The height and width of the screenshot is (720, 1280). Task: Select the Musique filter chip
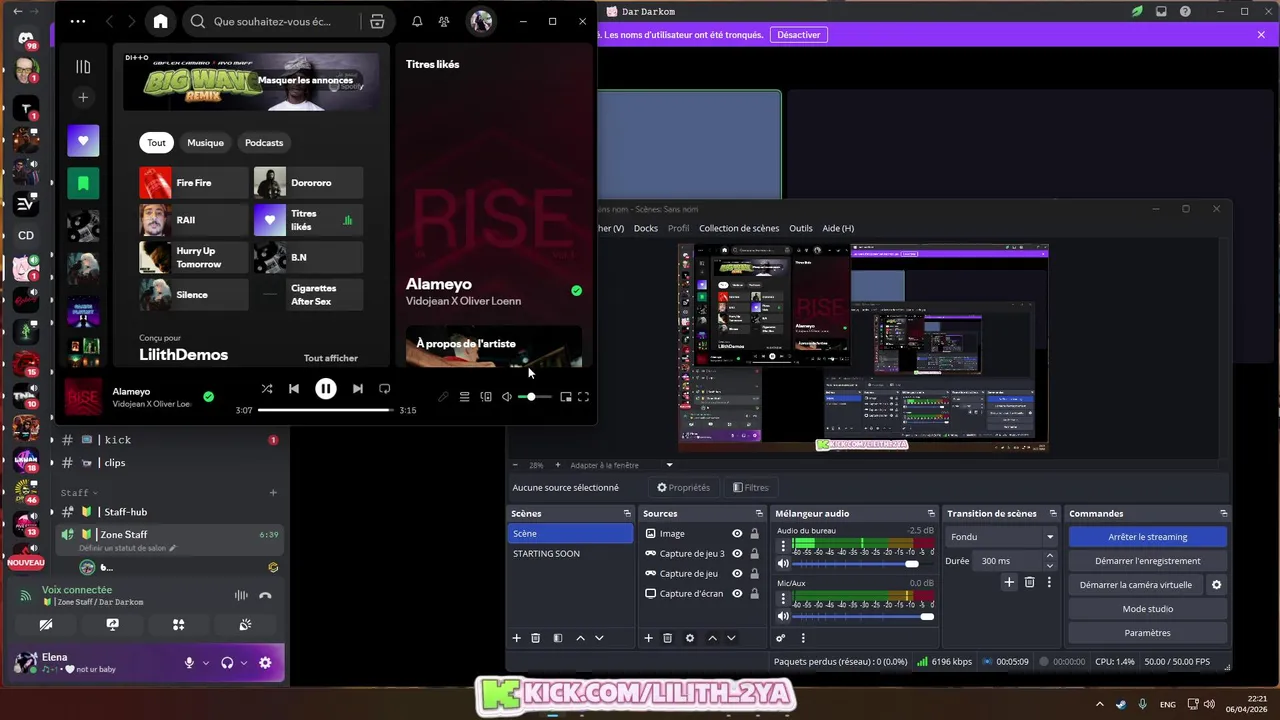coord(205,143)
